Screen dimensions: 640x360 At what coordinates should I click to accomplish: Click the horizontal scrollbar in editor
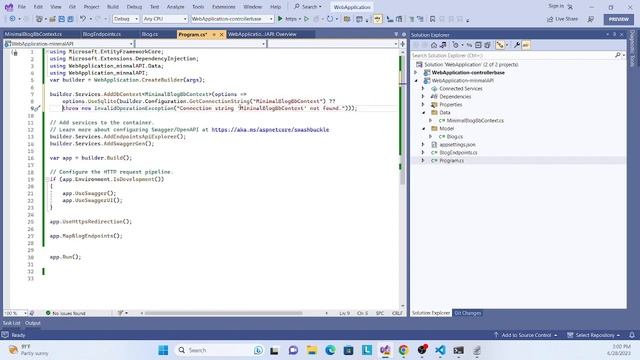pos(224,313)
